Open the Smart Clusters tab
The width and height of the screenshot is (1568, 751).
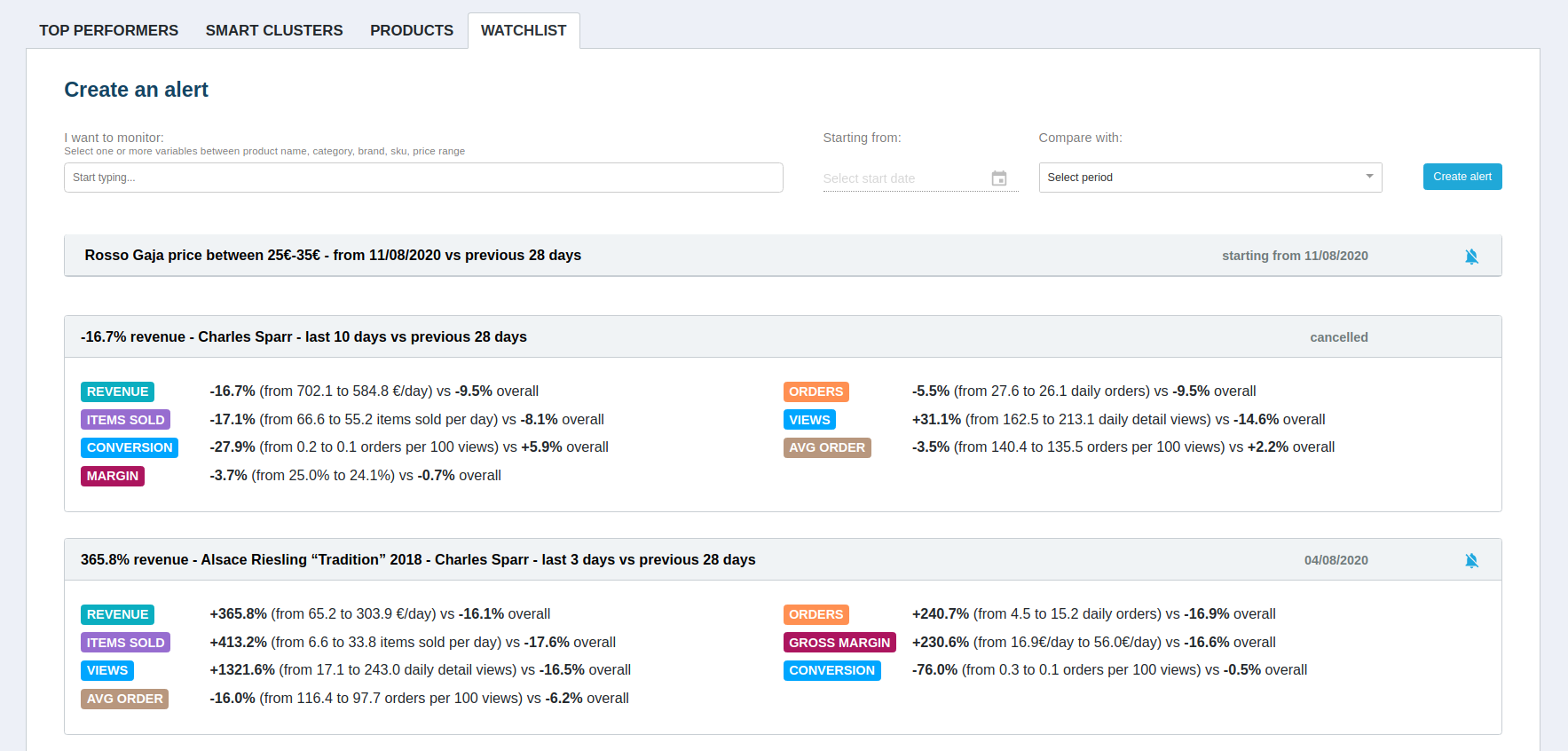pos(274,30)
